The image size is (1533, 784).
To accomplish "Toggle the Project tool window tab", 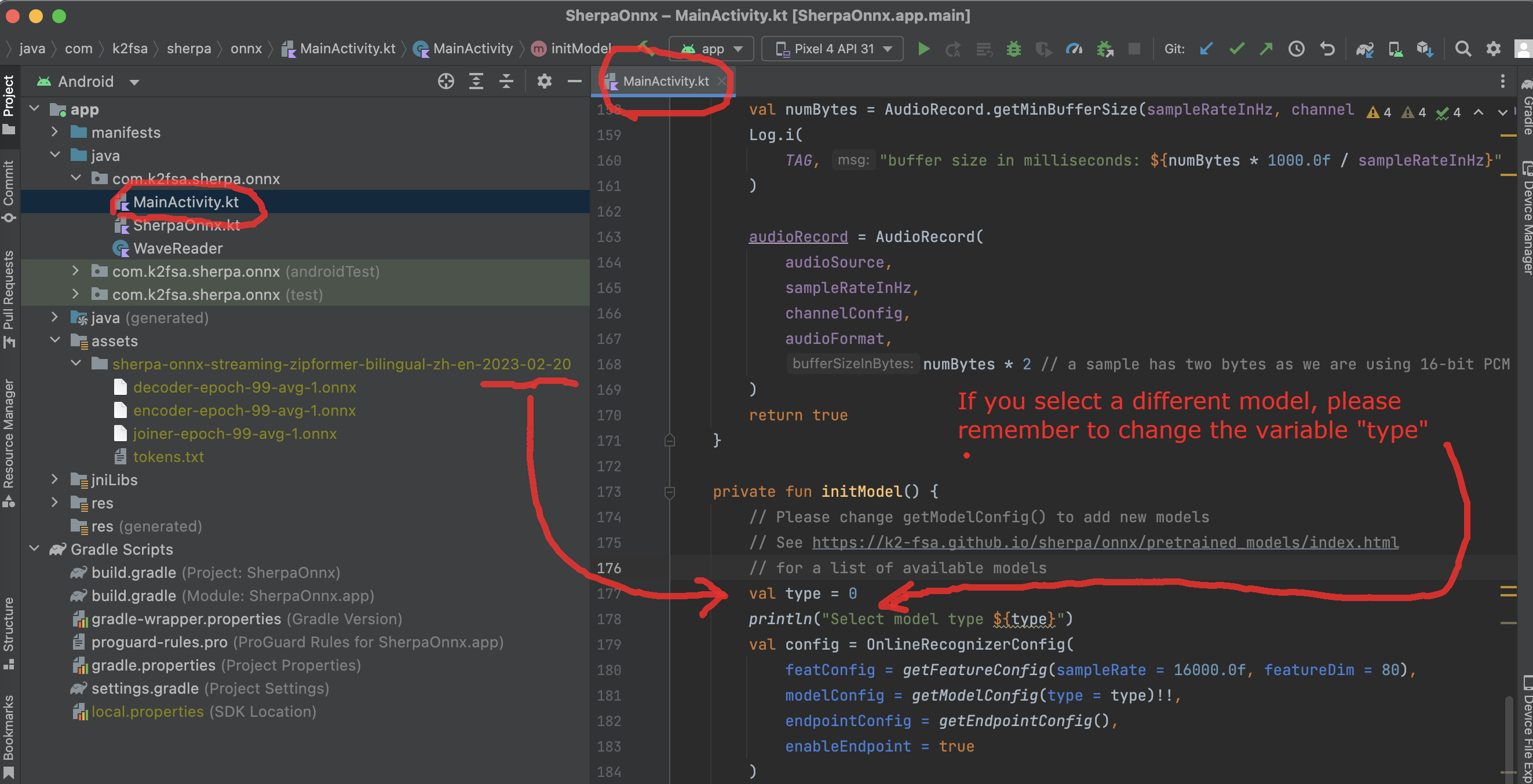I will coord(9,105).
